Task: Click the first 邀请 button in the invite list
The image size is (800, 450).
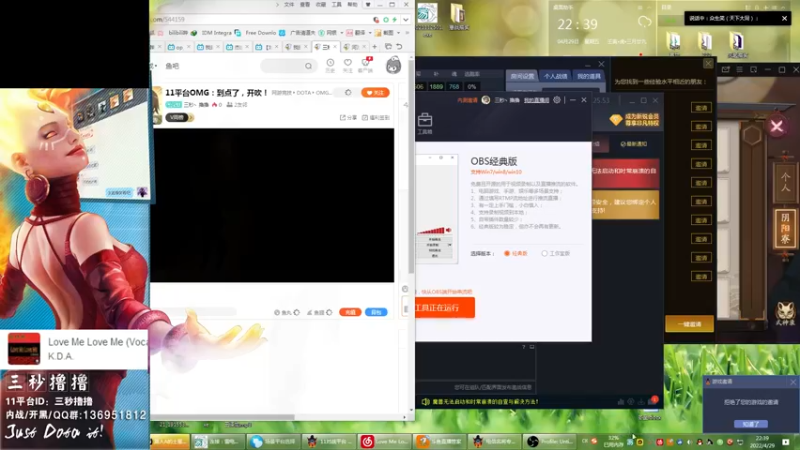Action: tap(701, 108)
